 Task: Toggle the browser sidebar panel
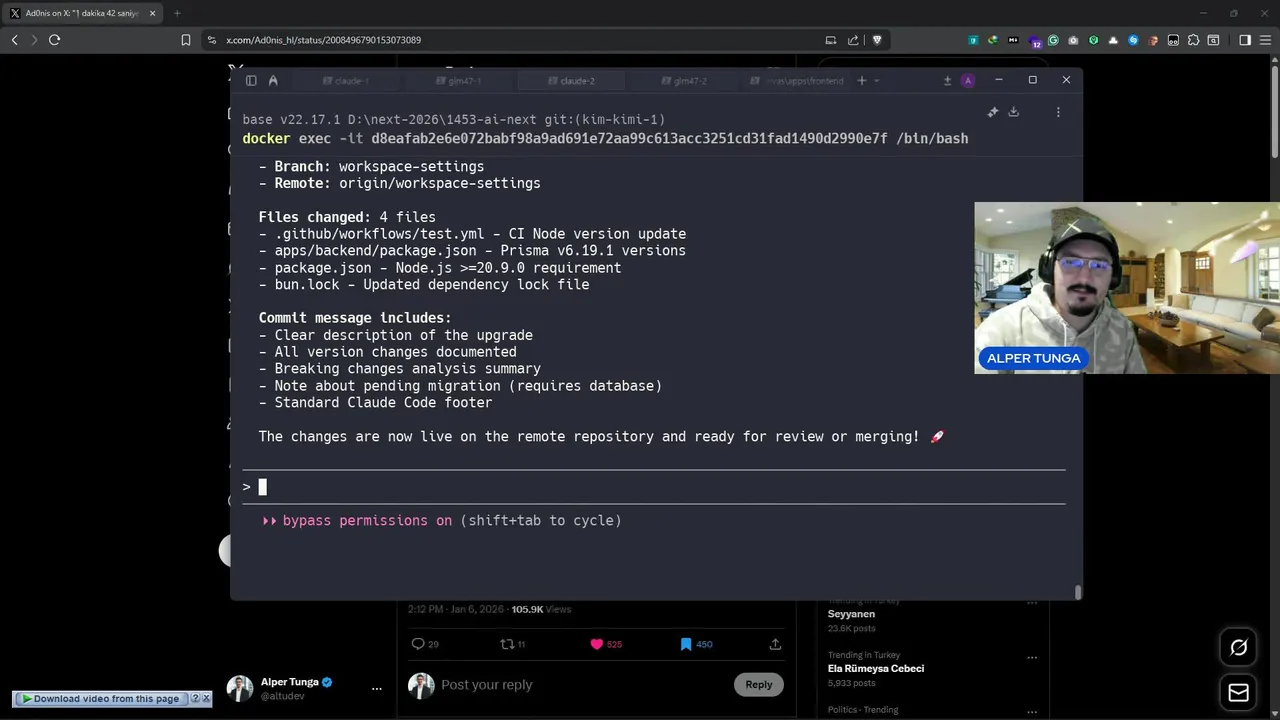tap(1245, 40)
